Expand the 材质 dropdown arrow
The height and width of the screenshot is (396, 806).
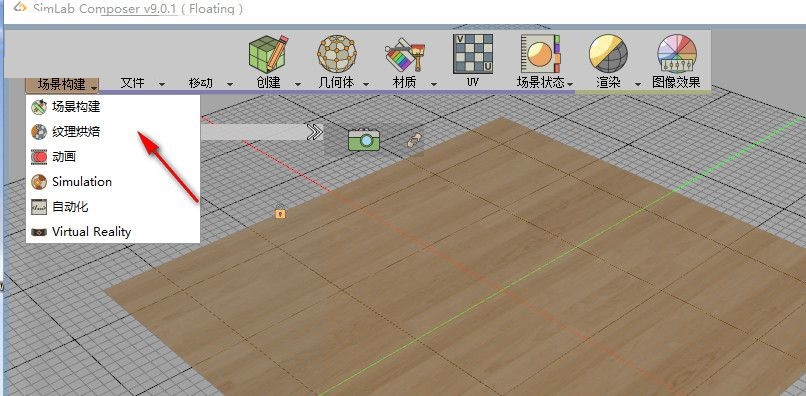(x=434, y=84)
